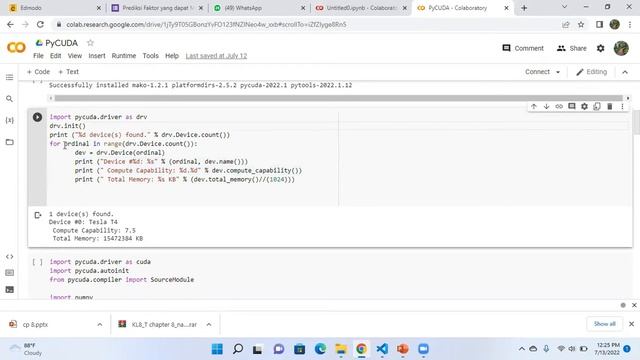Switch to Untitled0.ipynb Colaboratory tab

[x=361, y=8]
